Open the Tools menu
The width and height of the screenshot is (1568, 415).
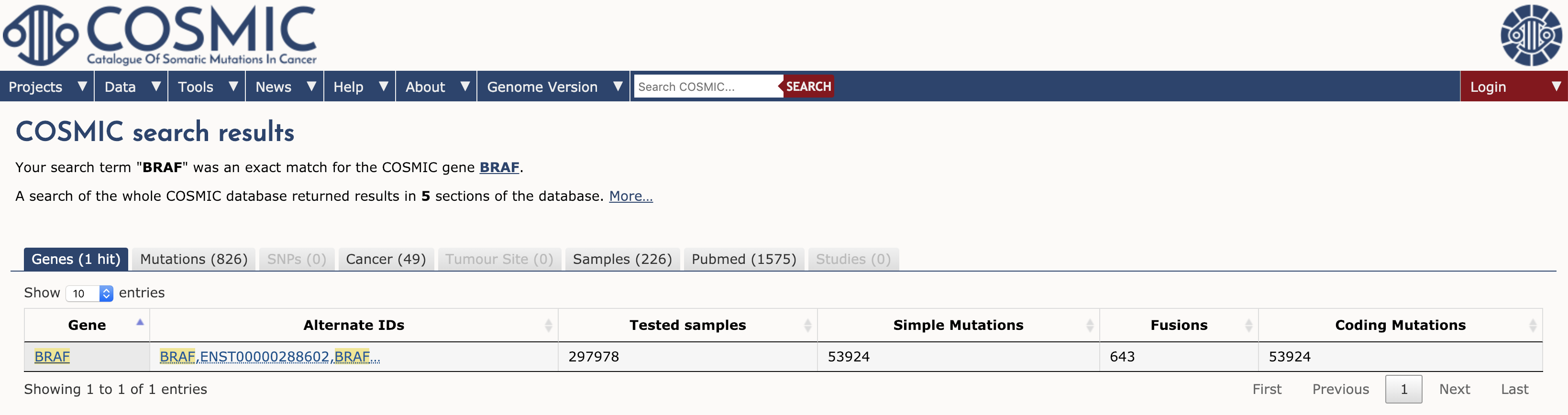(207, 87)
